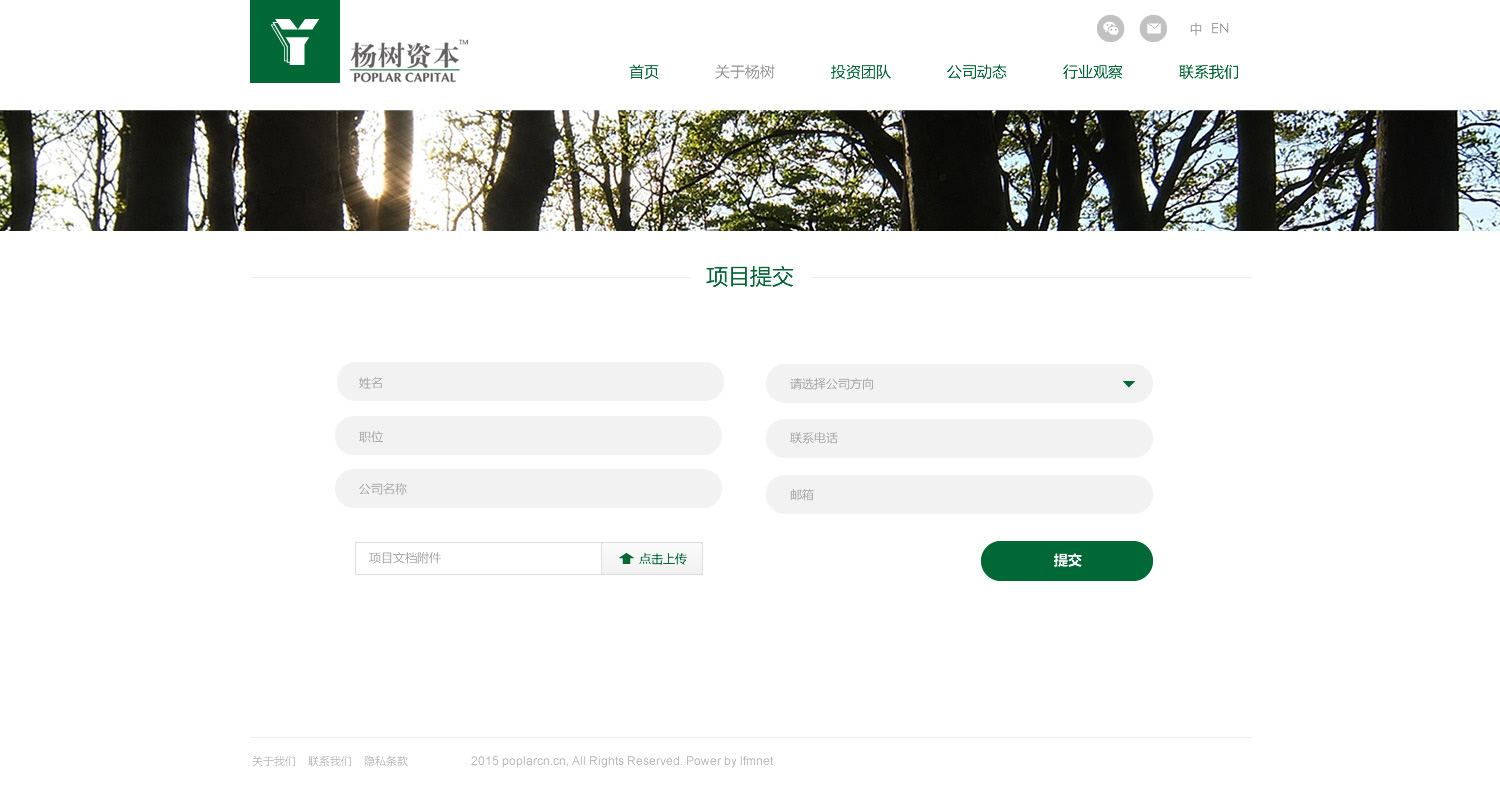Click the WeChat icon in header
The height and width of the screenshot is (796, 1500).
point(1110,29)
